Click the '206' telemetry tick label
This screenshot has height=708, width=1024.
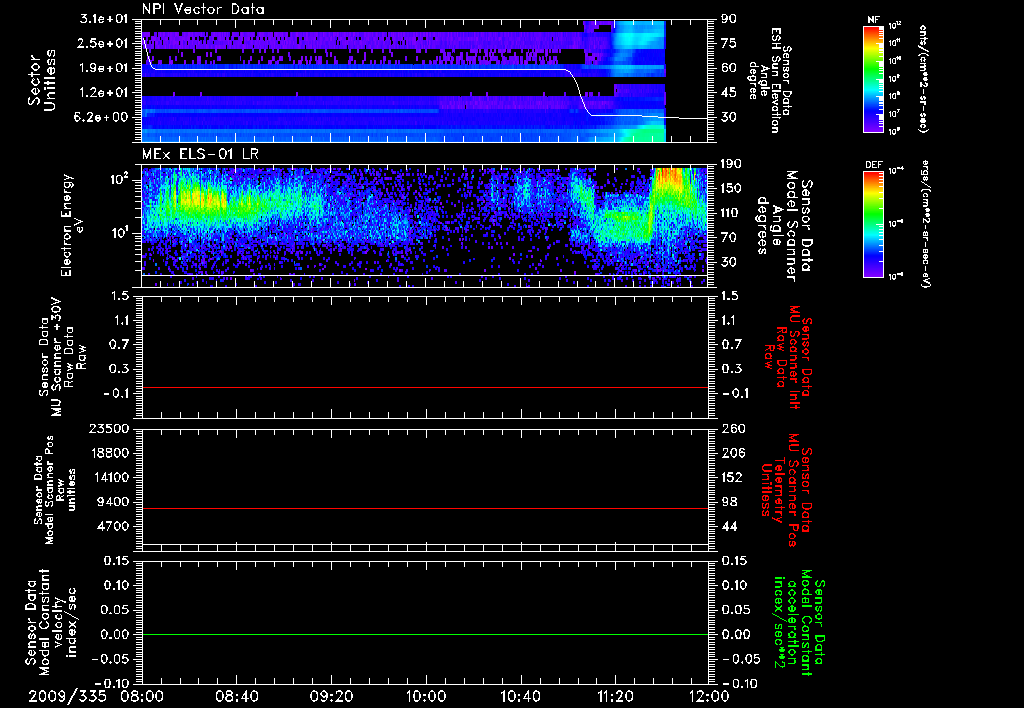tap(731, 453)
